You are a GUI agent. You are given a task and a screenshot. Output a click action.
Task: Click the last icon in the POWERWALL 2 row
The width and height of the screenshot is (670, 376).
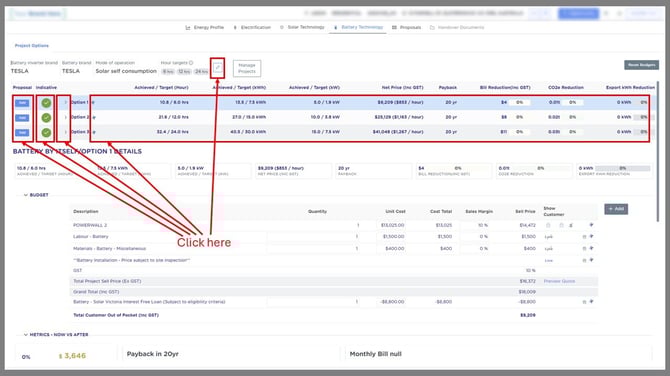pos(591,225)
